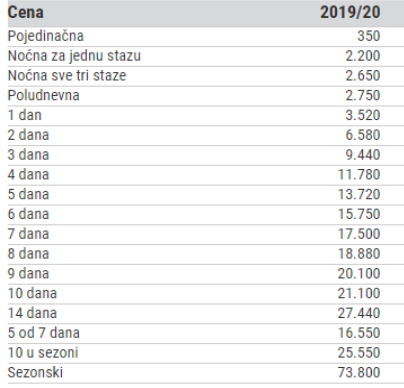Click the price 3.520
The width and height of the screenshot is (404, 388).
[x=363, y=115]
